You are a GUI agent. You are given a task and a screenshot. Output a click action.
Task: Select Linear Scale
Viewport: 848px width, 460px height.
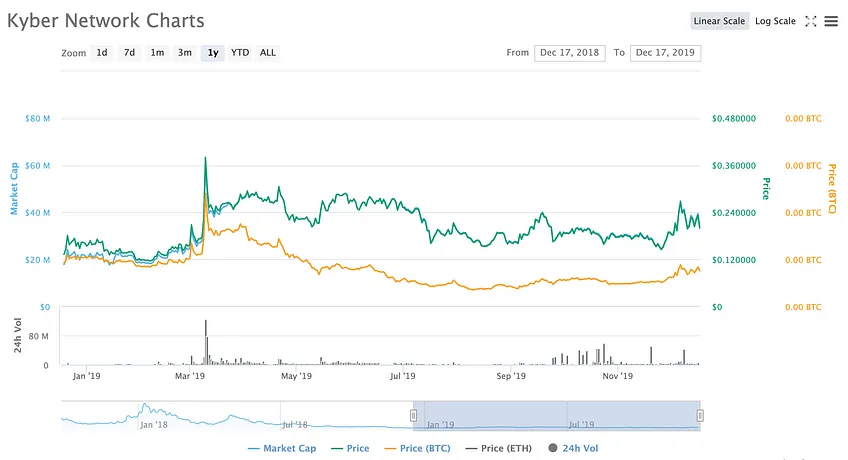[719, 21]
